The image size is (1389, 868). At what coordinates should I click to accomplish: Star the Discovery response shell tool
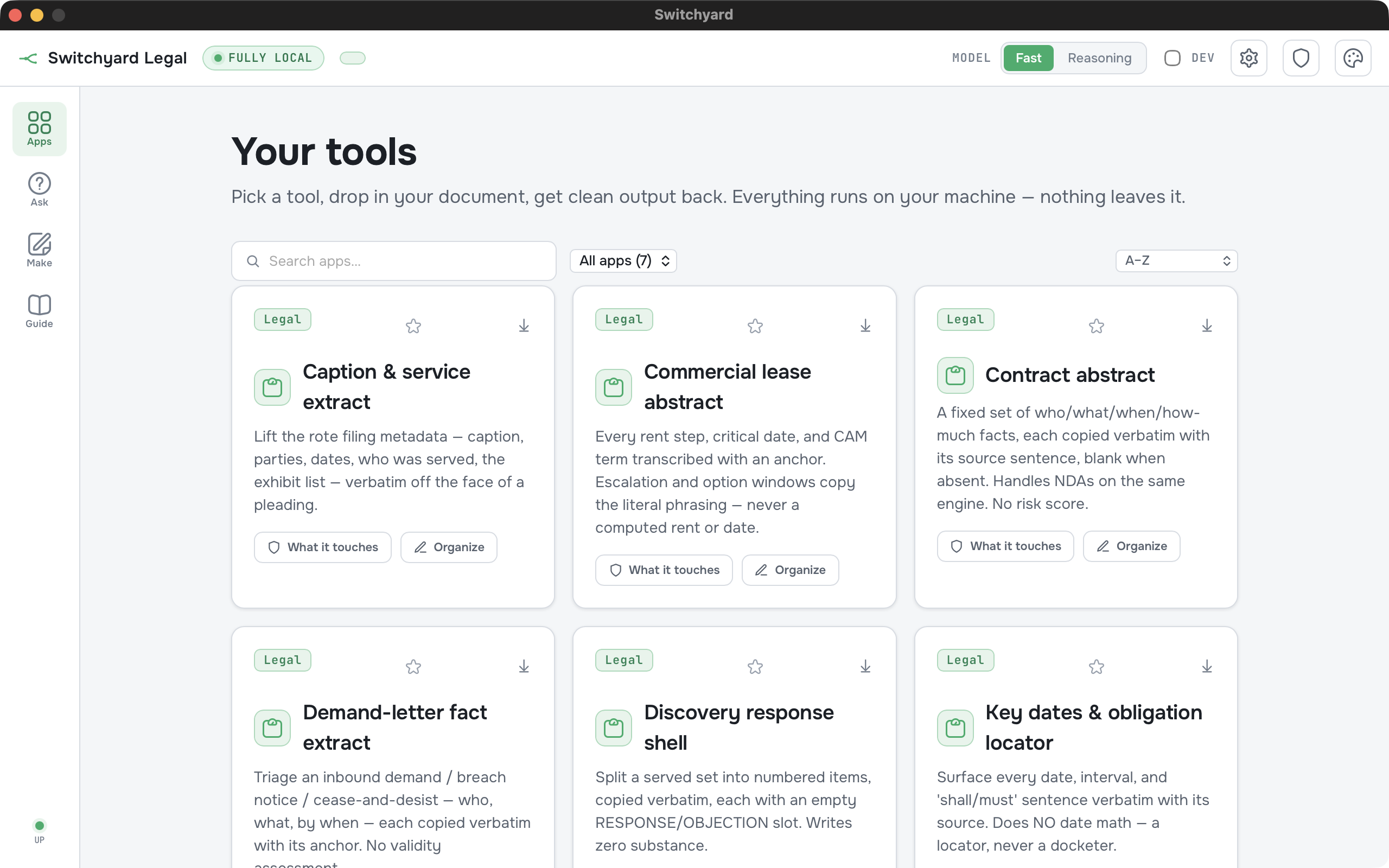pos(755,667)
